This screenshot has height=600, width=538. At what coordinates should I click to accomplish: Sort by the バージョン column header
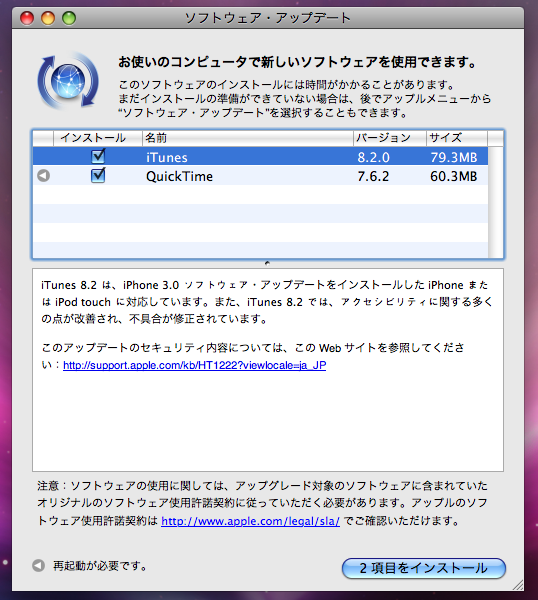pos(390,138)
